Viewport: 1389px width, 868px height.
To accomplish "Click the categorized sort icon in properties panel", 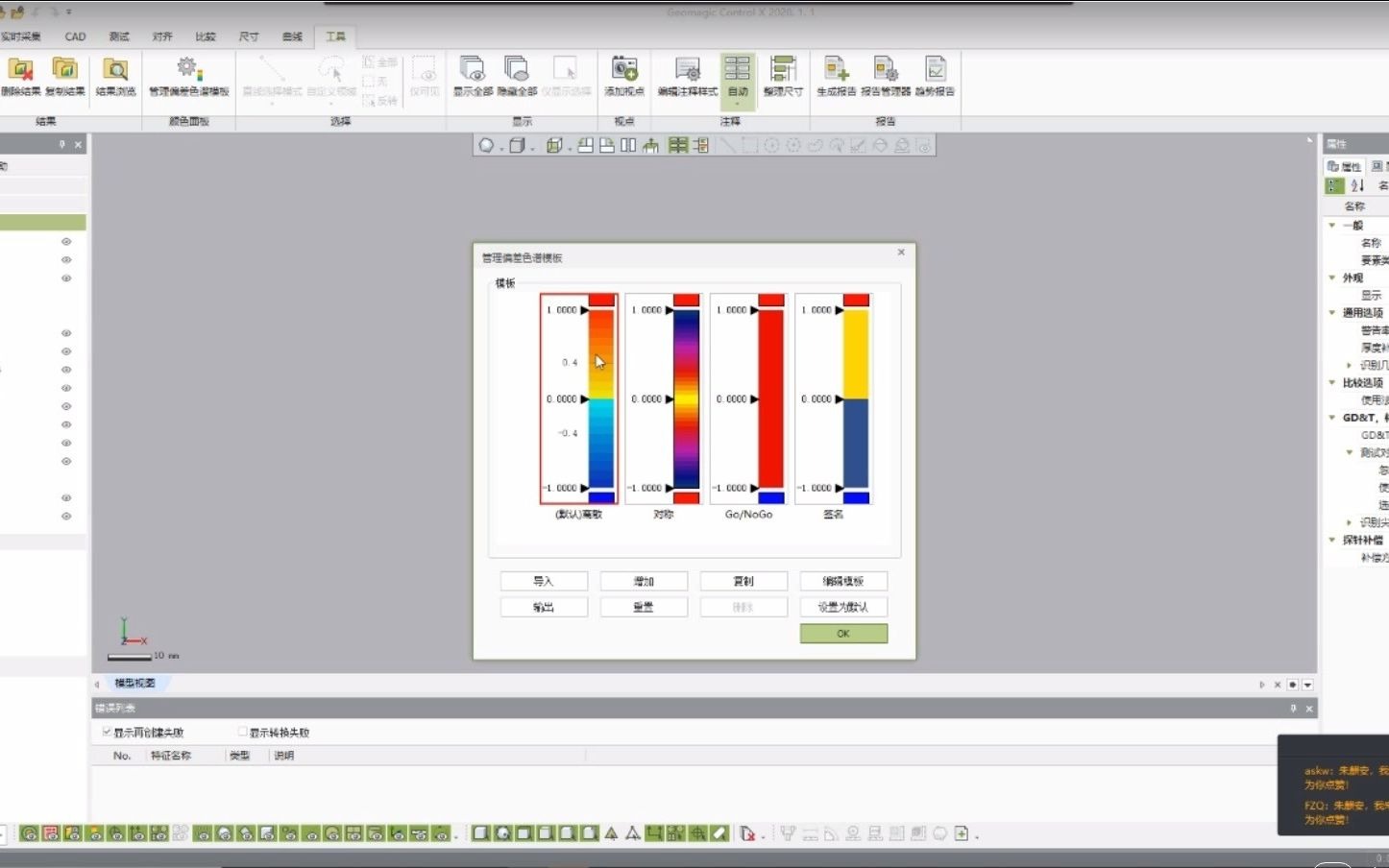I will pyautogui.click(x=1334, y=185).
